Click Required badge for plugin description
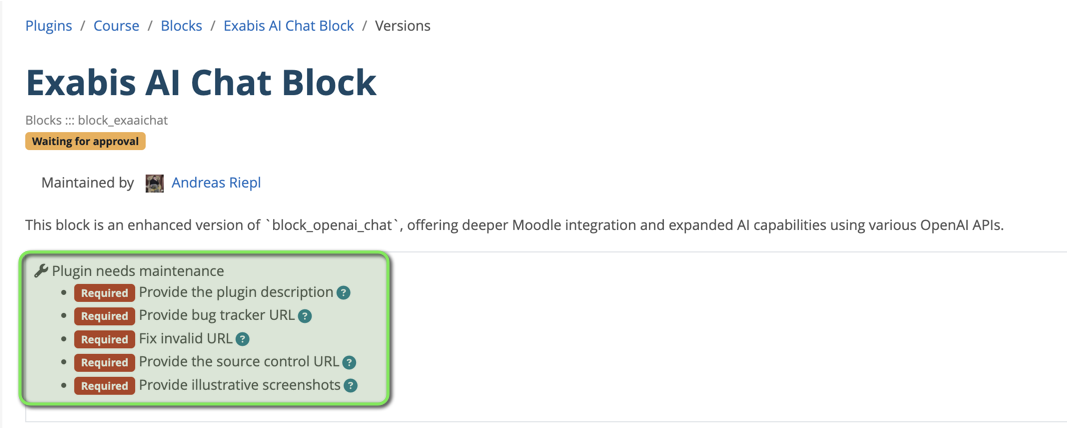Screen dimensions: 1067x428 pos(105,293)
